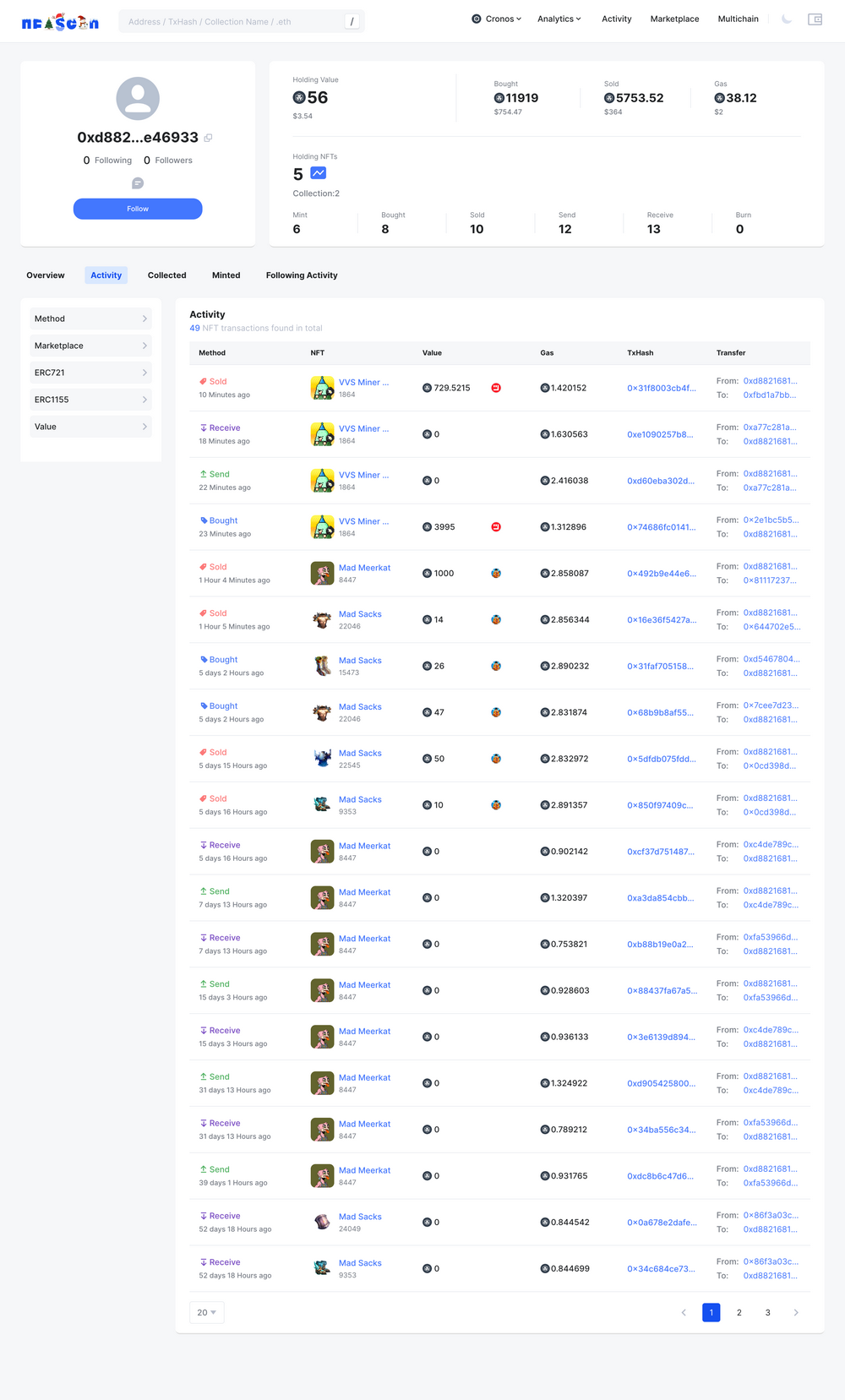Image resolution: width=845 pixels, height=1400 pixels.
Task: Open the Cronos chain dropdown
Action: click(497, 19)
